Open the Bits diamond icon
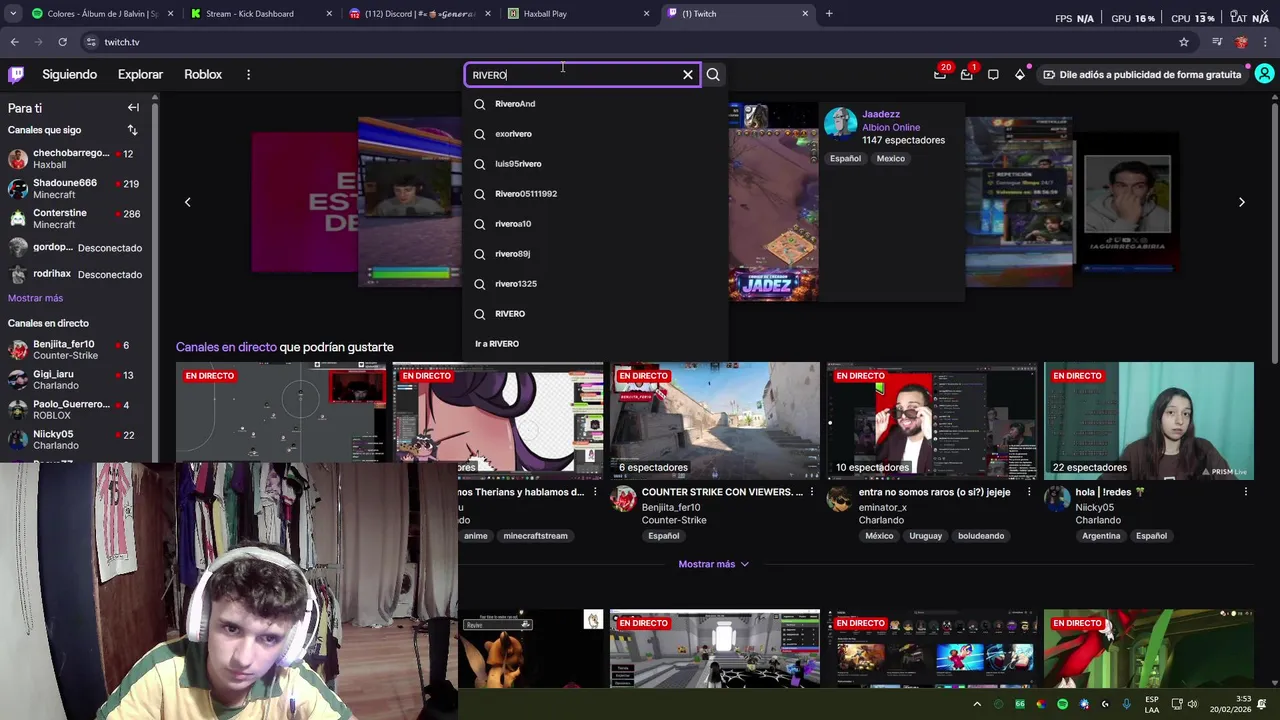This screenshot has height=720, width=1280. 1020,74
